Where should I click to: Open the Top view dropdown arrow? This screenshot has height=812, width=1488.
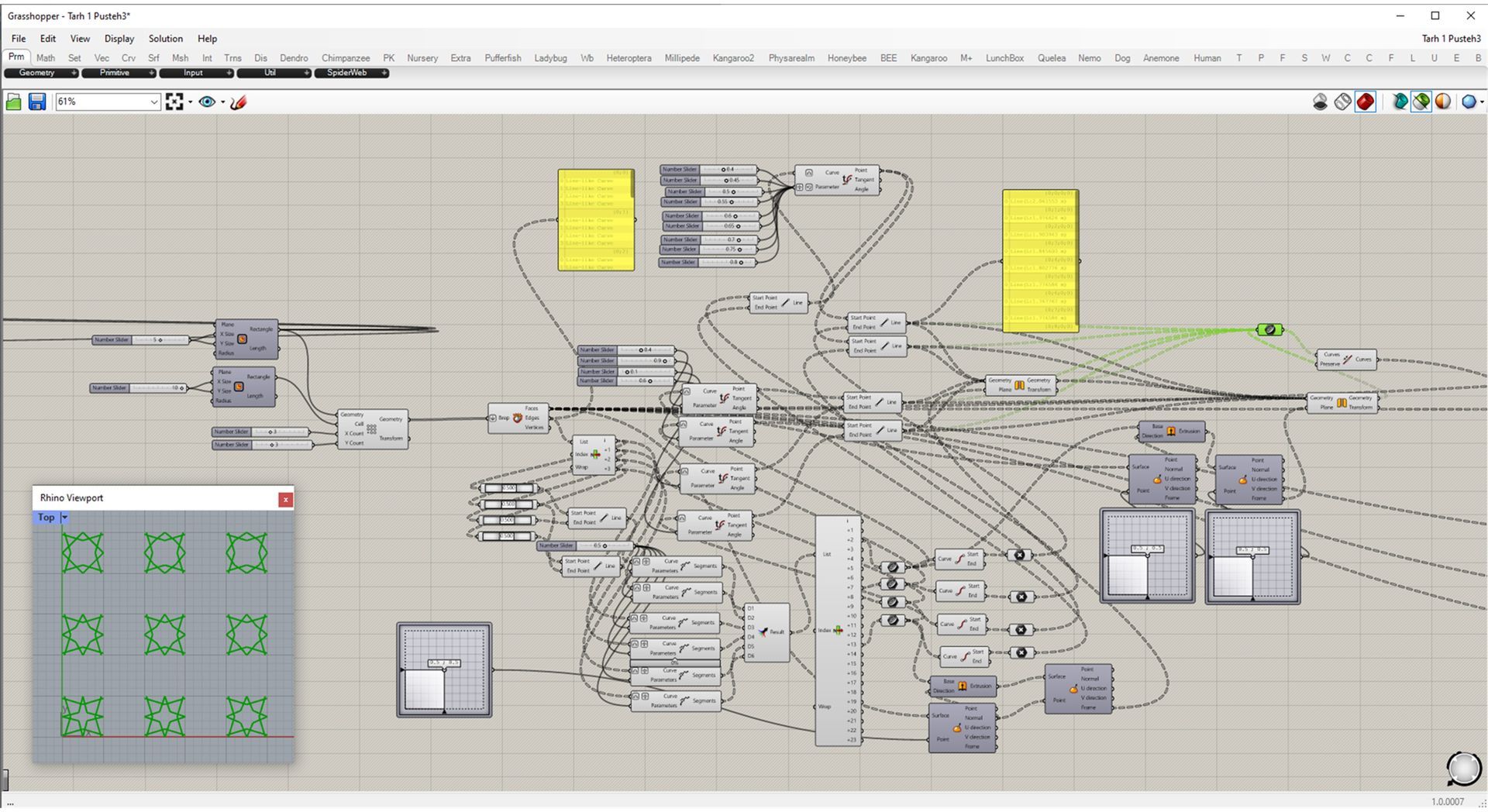tap(65, 518)
